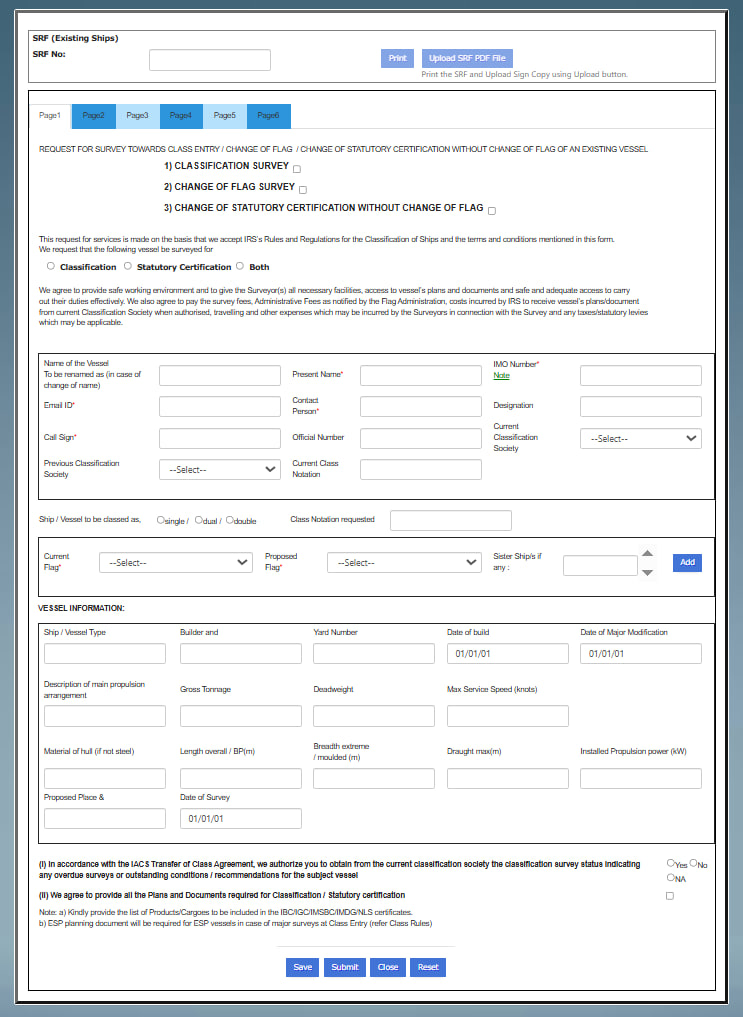Open the IMO Number Note link
Screen dimensions: 743x1017
[501, 376]
